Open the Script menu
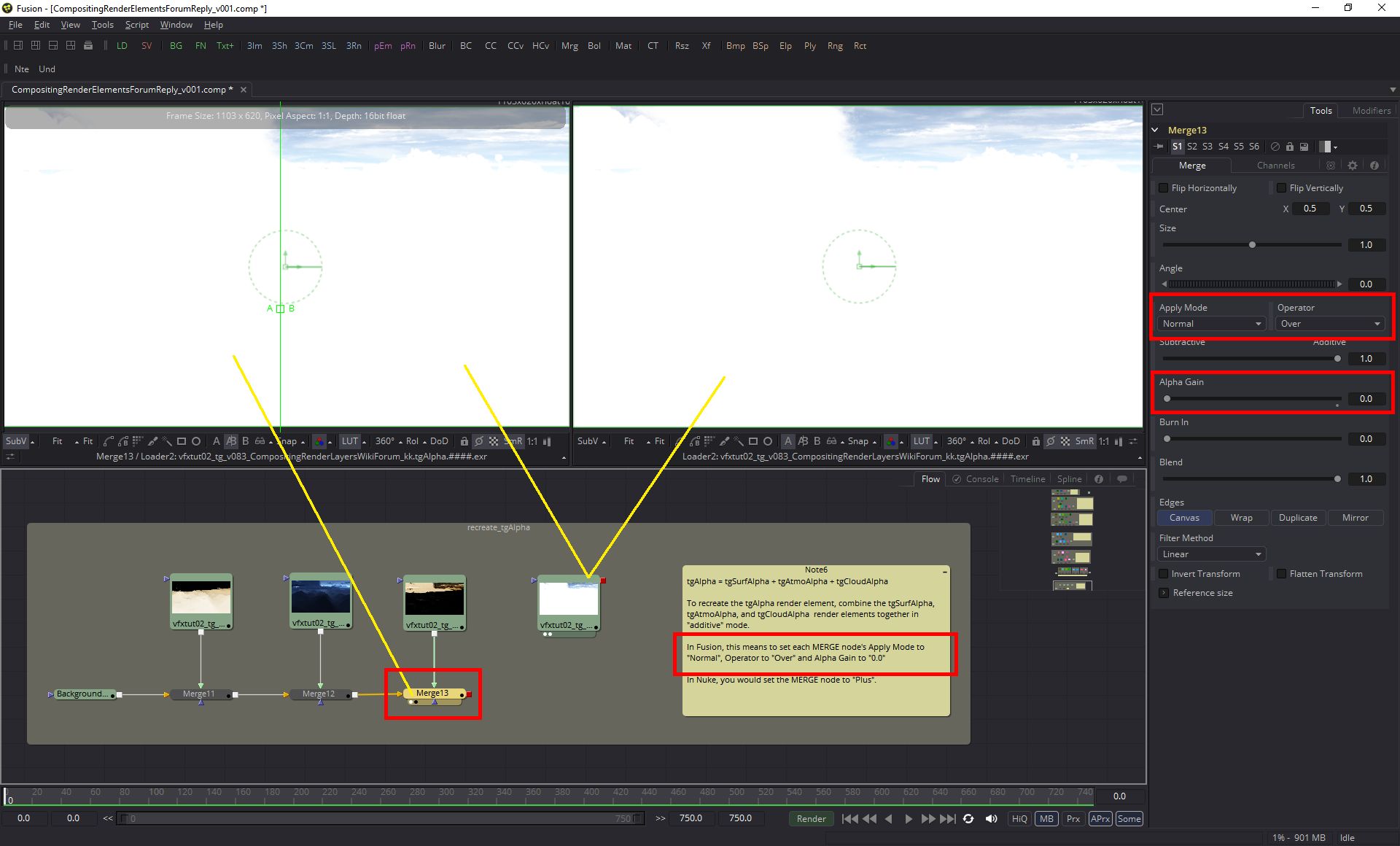 [136, 25]
